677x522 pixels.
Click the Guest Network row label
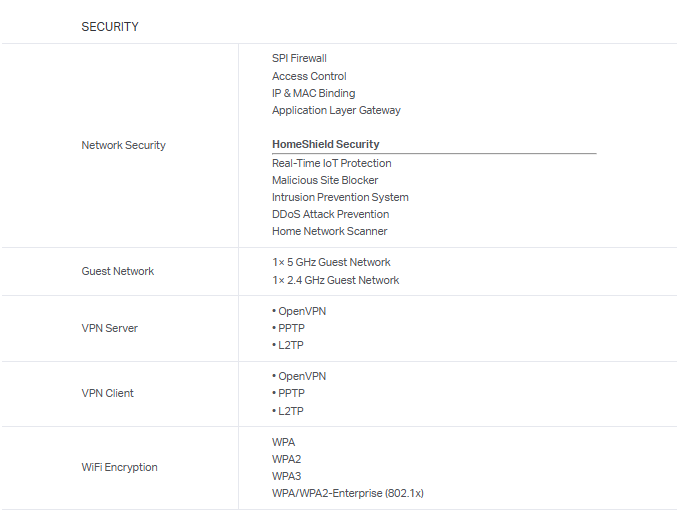pos(117,271)
